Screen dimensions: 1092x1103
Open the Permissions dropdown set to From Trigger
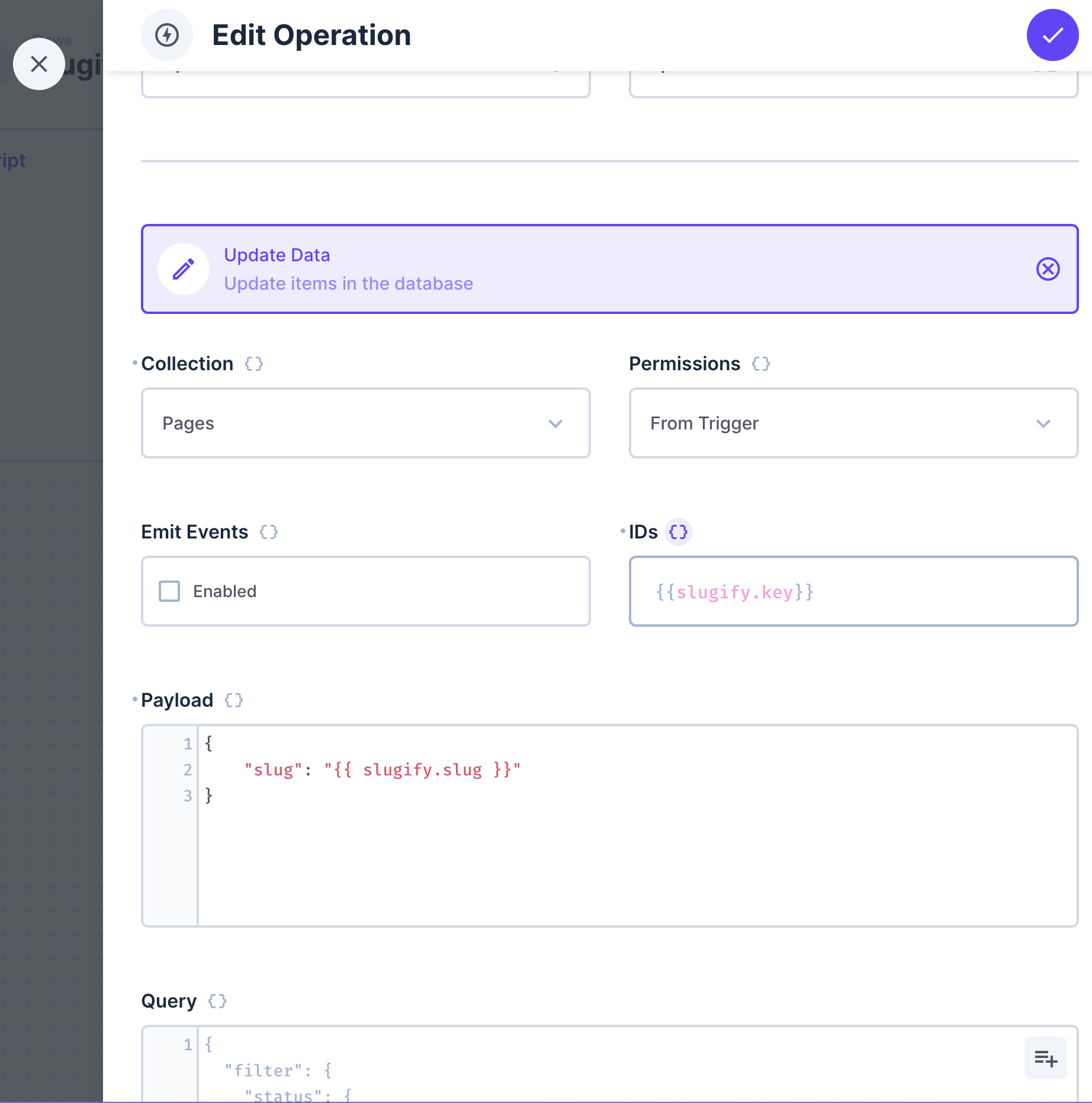(853, 423)
